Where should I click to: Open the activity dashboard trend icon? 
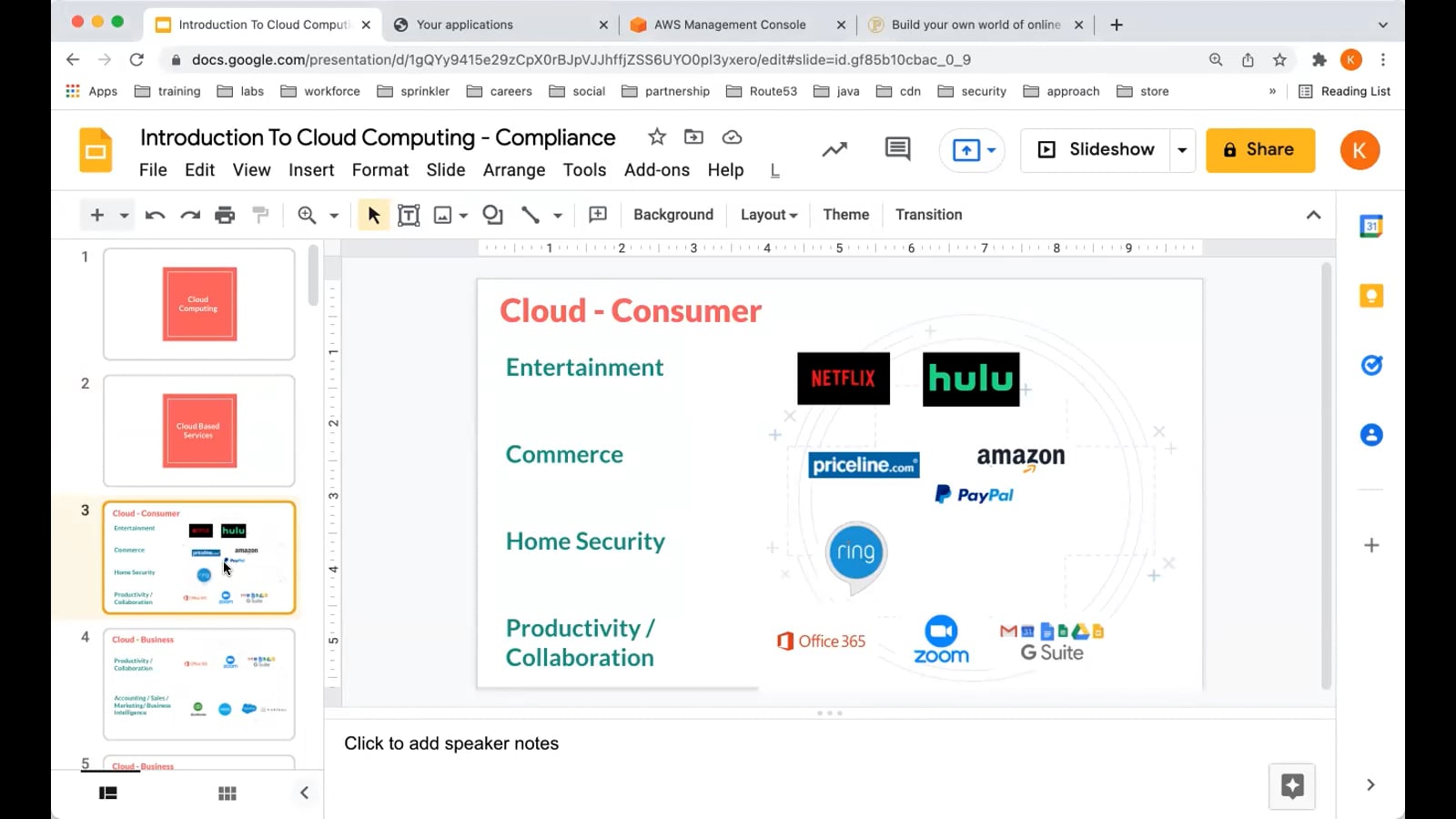tap(834, 149)
